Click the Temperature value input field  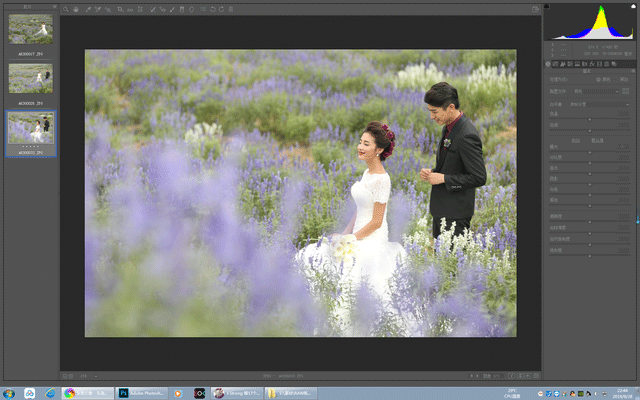[623, 114]
